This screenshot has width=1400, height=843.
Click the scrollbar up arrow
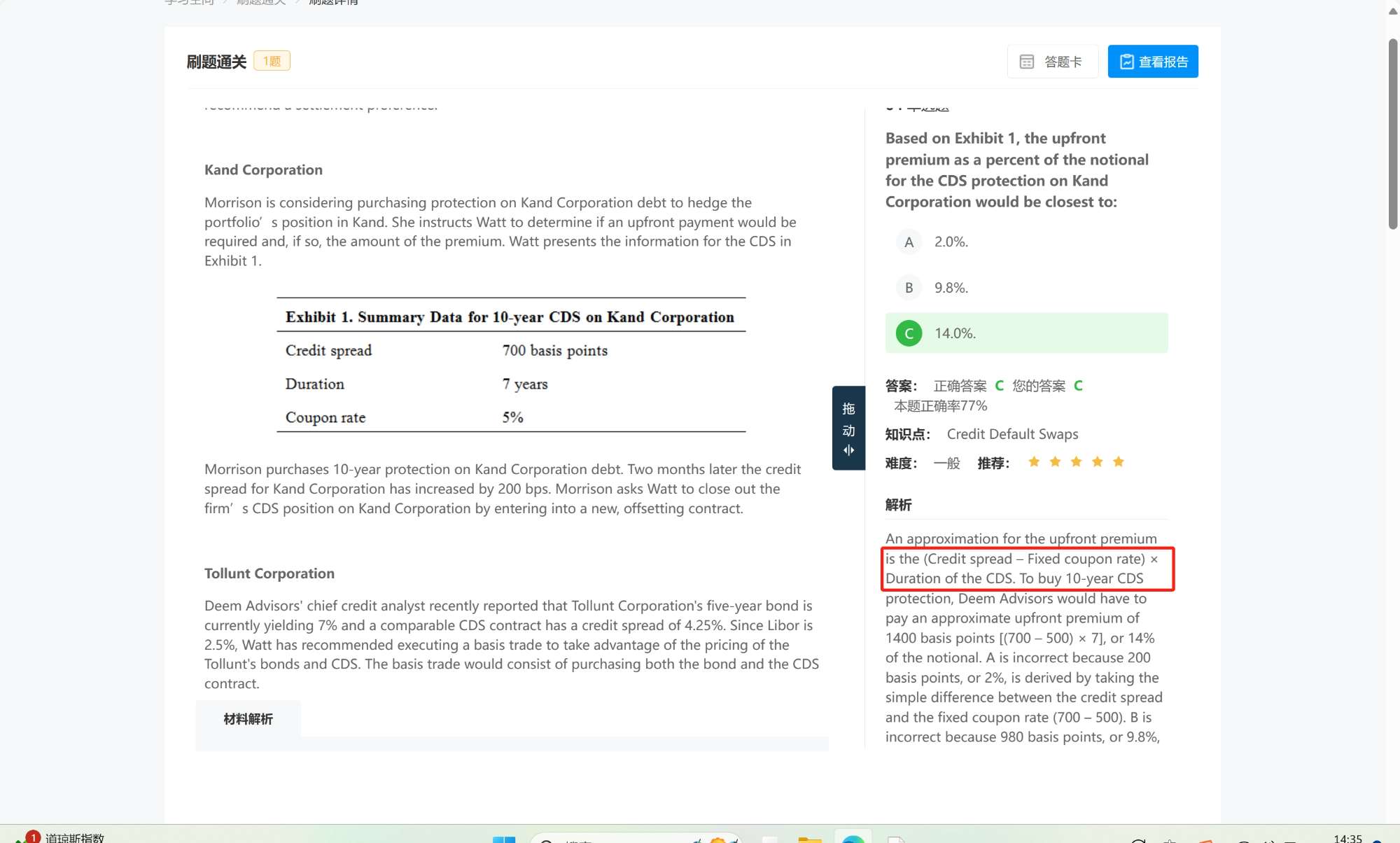(x=1392, y=11)
